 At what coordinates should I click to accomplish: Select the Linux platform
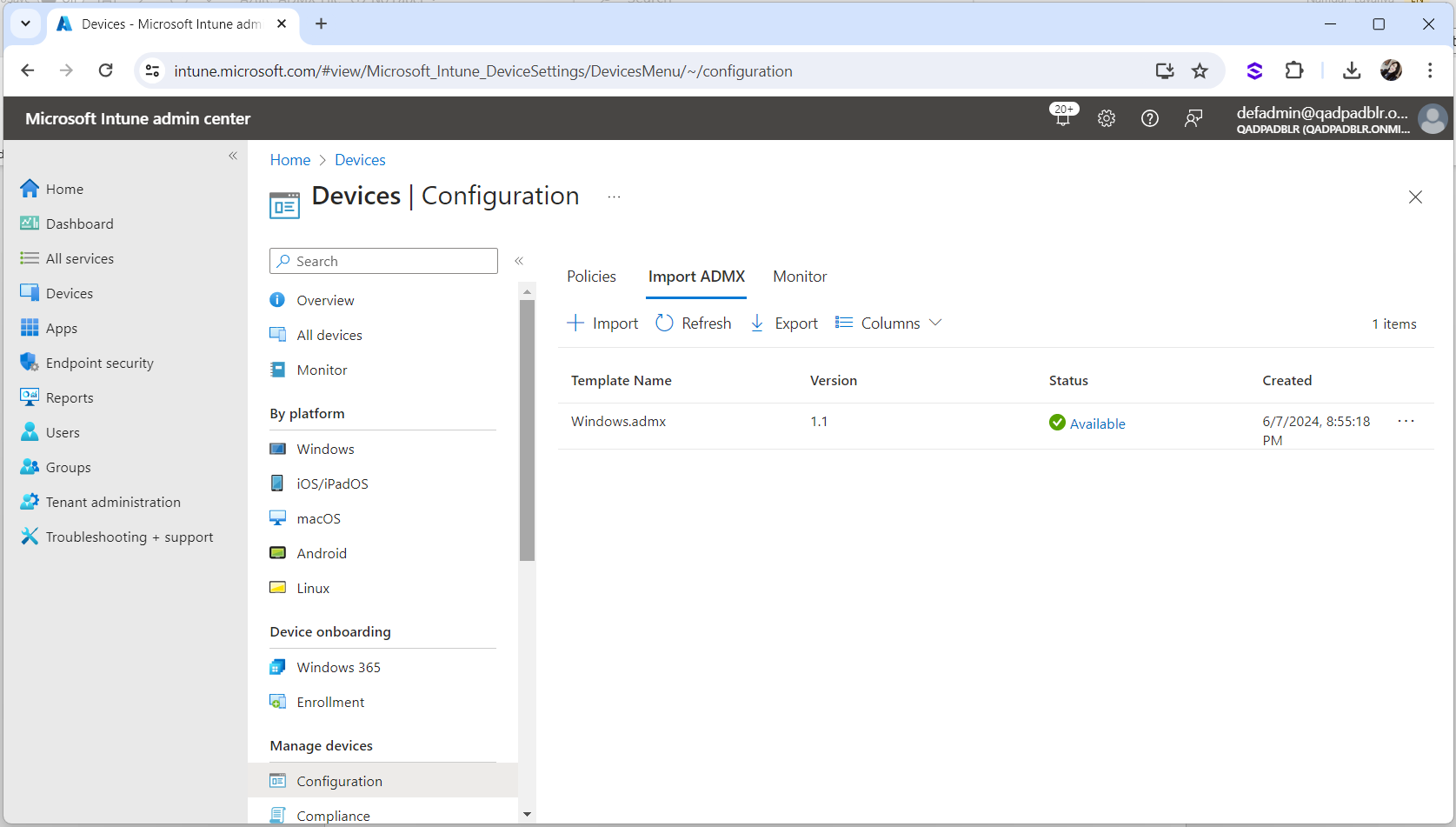(300, 588)
